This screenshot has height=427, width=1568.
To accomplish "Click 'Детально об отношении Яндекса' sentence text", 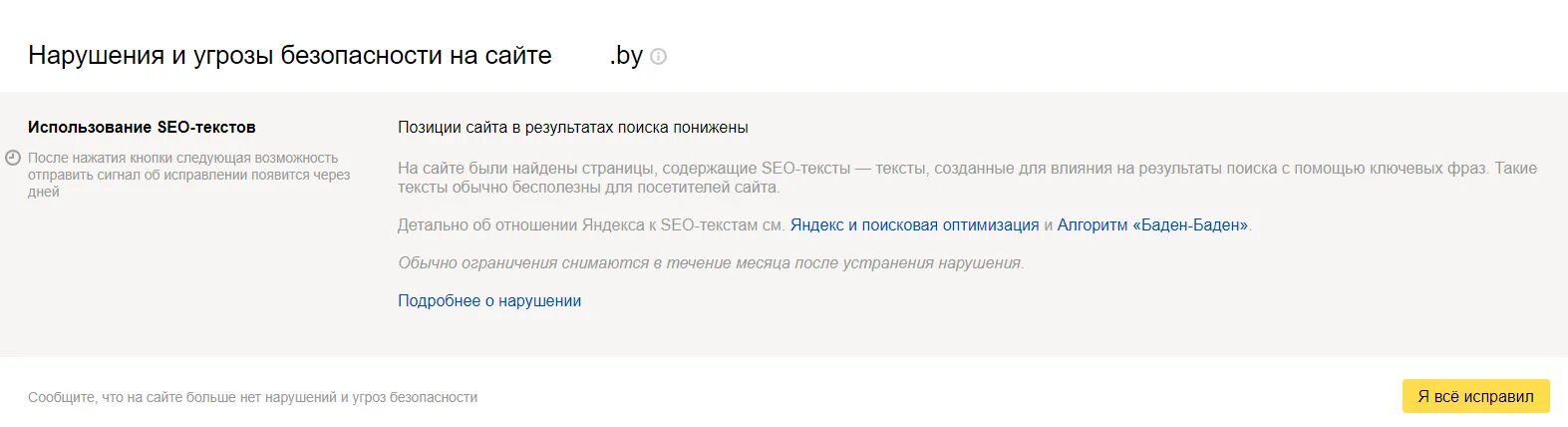I will coord(590,225).
